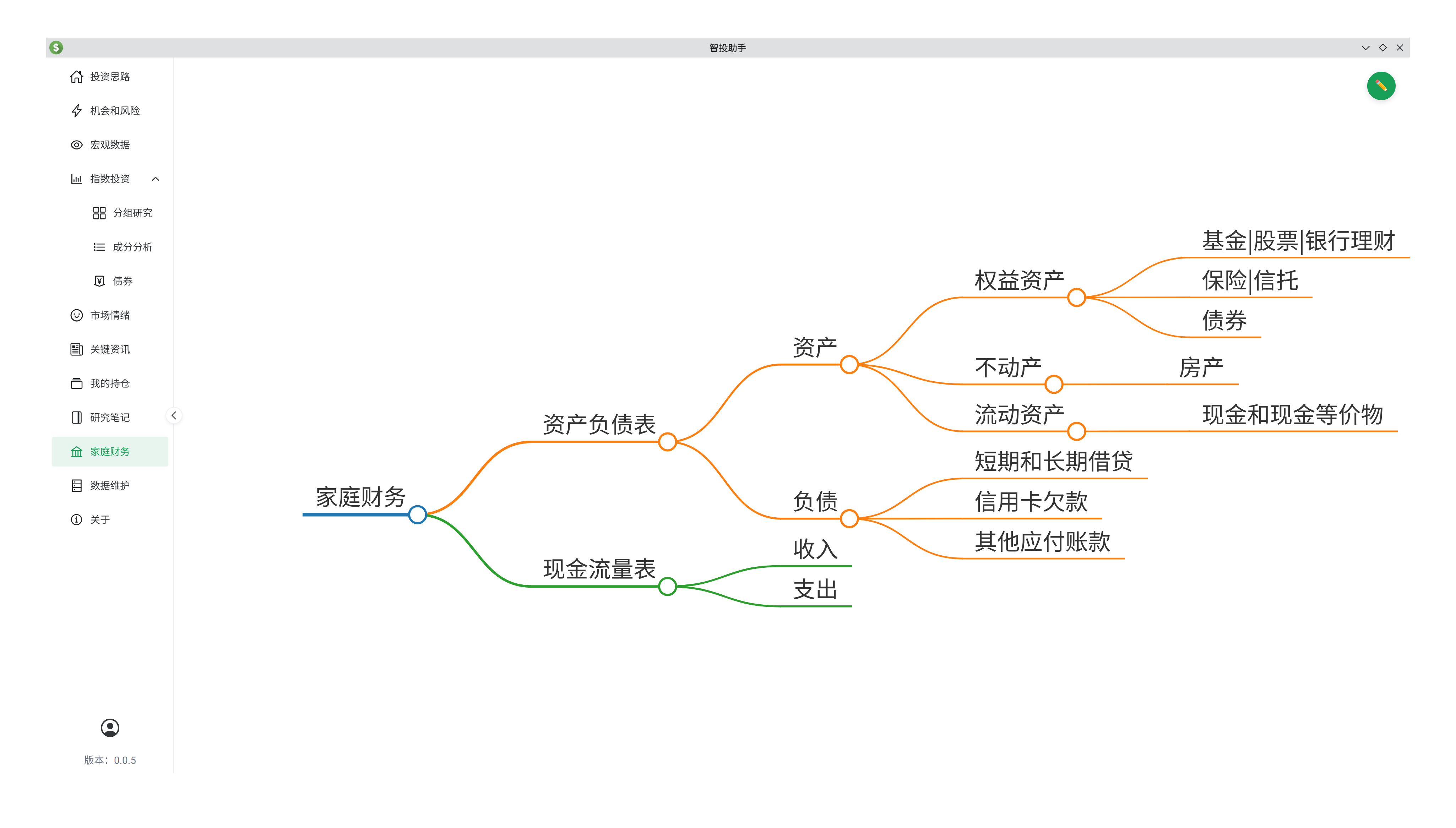The height and width of the screenshot is (828, 1456).
Task: Toggle the 权益资产 node circle
Action: 1076,298
